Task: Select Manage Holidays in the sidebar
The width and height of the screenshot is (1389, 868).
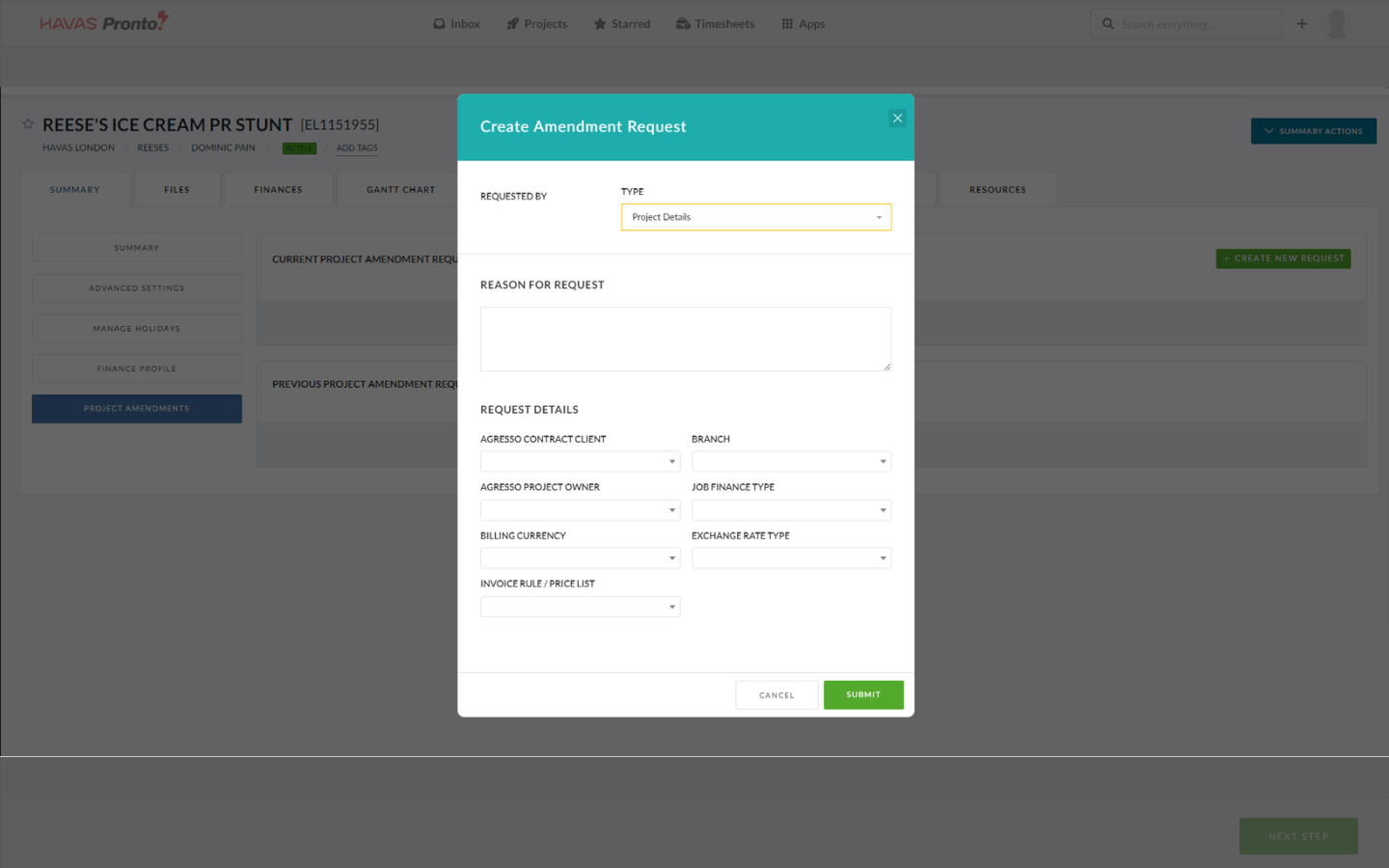Action: click(137, 329)
